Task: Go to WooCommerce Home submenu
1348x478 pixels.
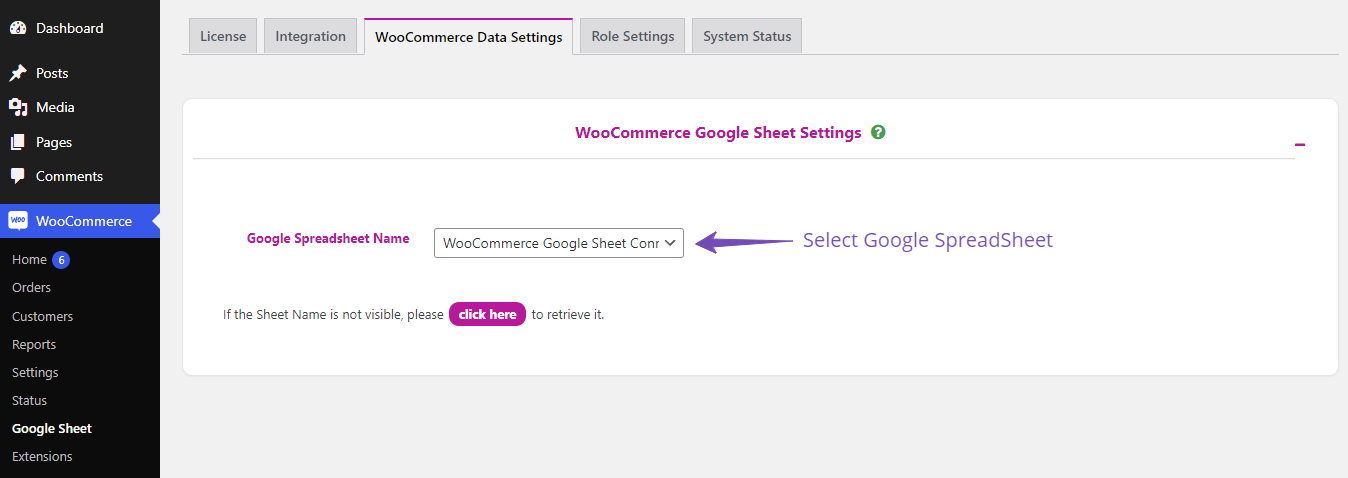Action: point(29,259)
